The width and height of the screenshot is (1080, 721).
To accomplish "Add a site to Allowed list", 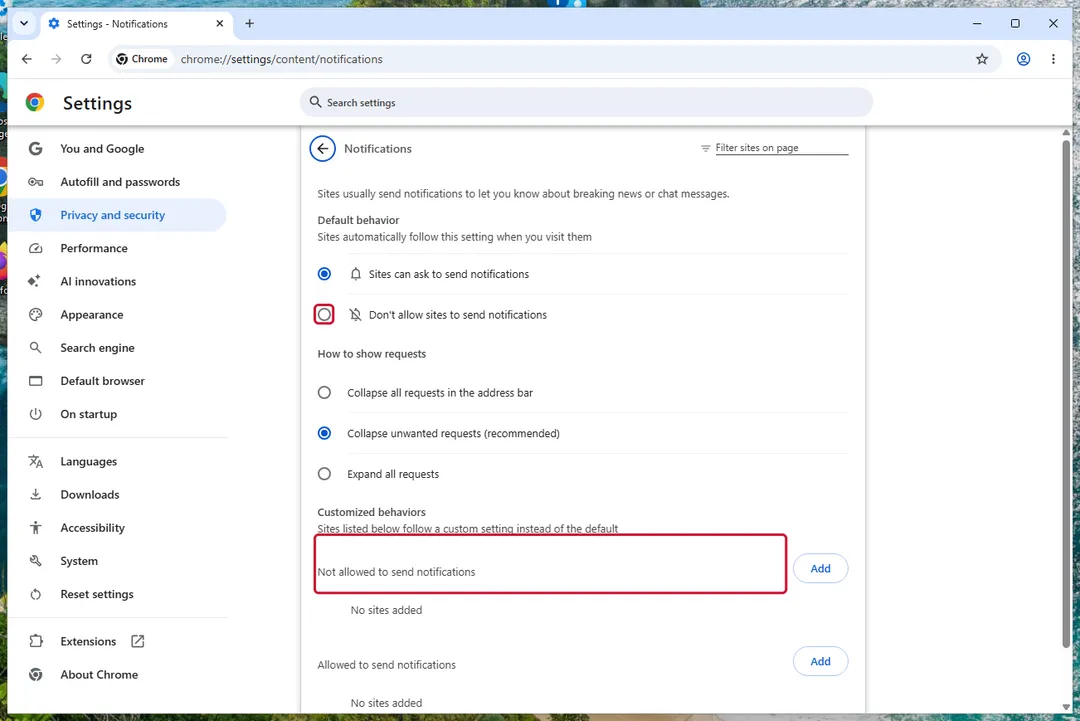I will (820, 662).
